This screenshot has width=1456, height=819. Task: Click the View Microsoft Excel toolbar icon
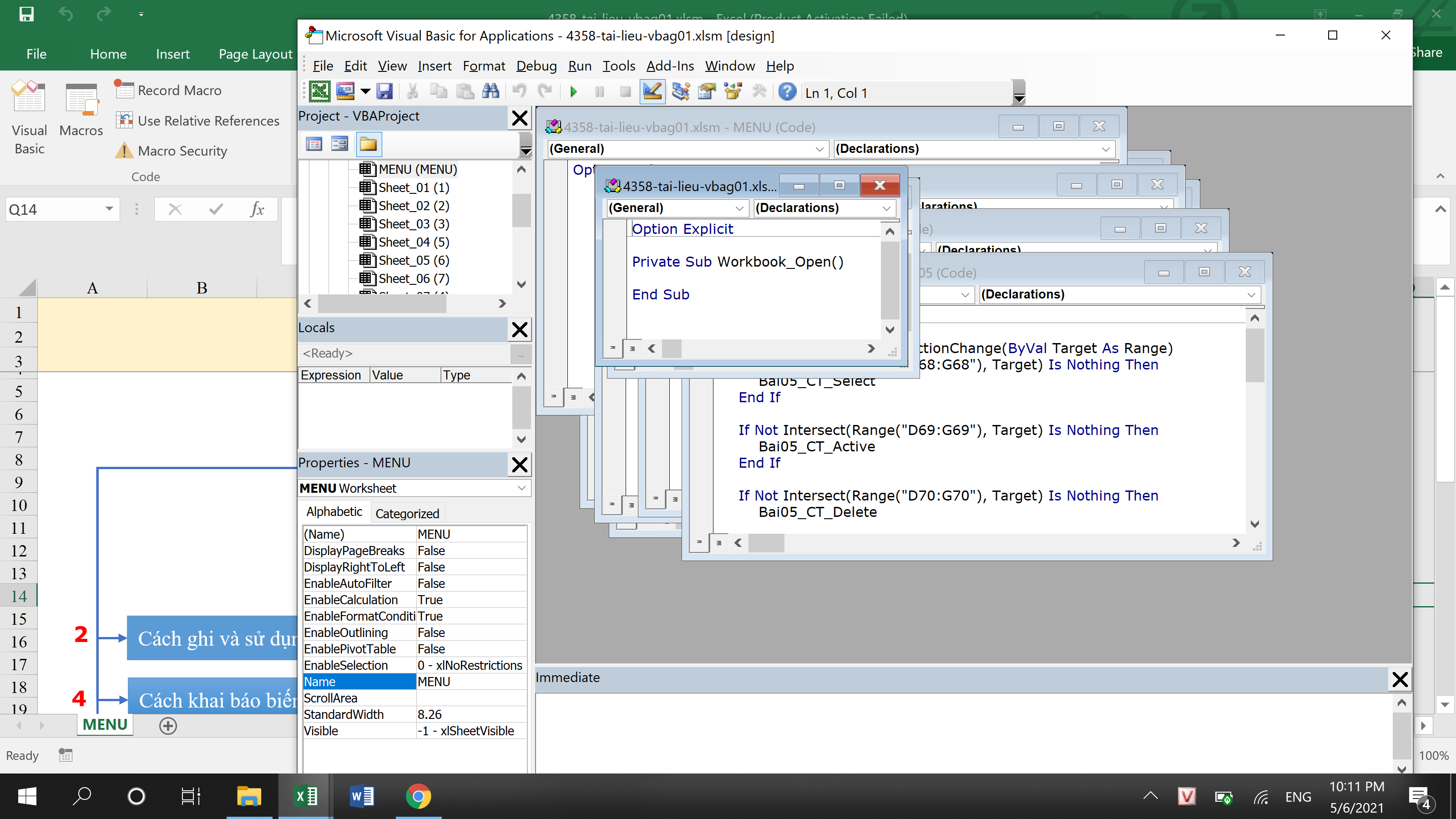[319, 91]
